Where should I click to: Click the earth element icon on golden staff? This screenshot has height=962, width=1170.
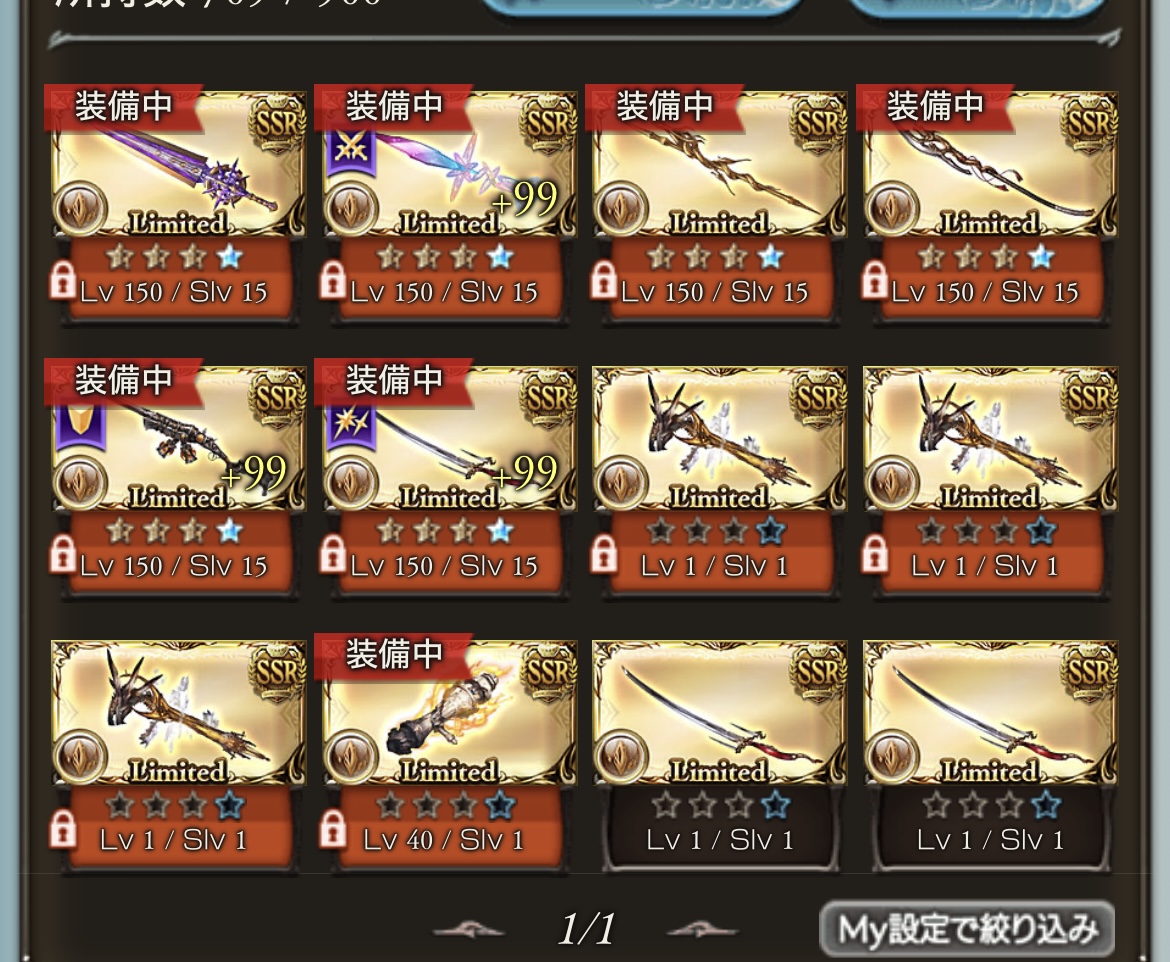(621, 208)
